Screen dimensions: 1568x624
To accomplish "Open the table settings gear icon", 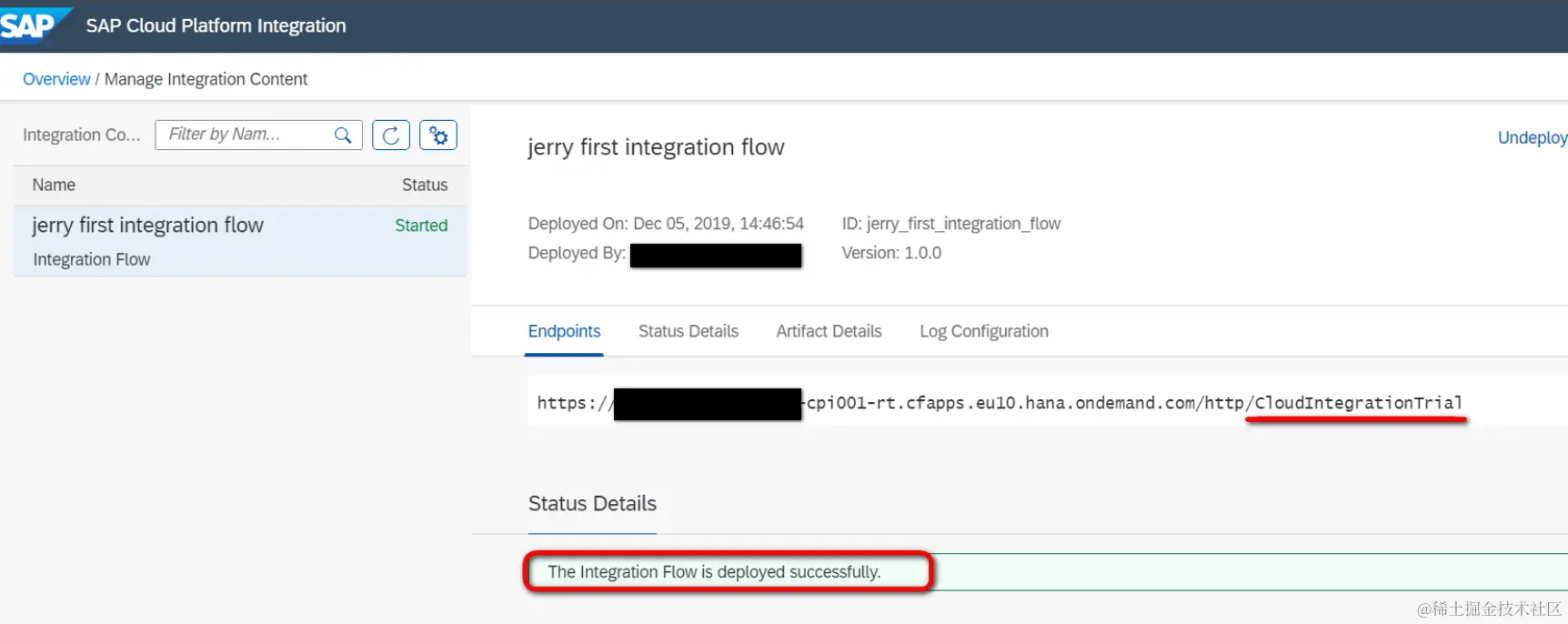I will pos(438,136).
